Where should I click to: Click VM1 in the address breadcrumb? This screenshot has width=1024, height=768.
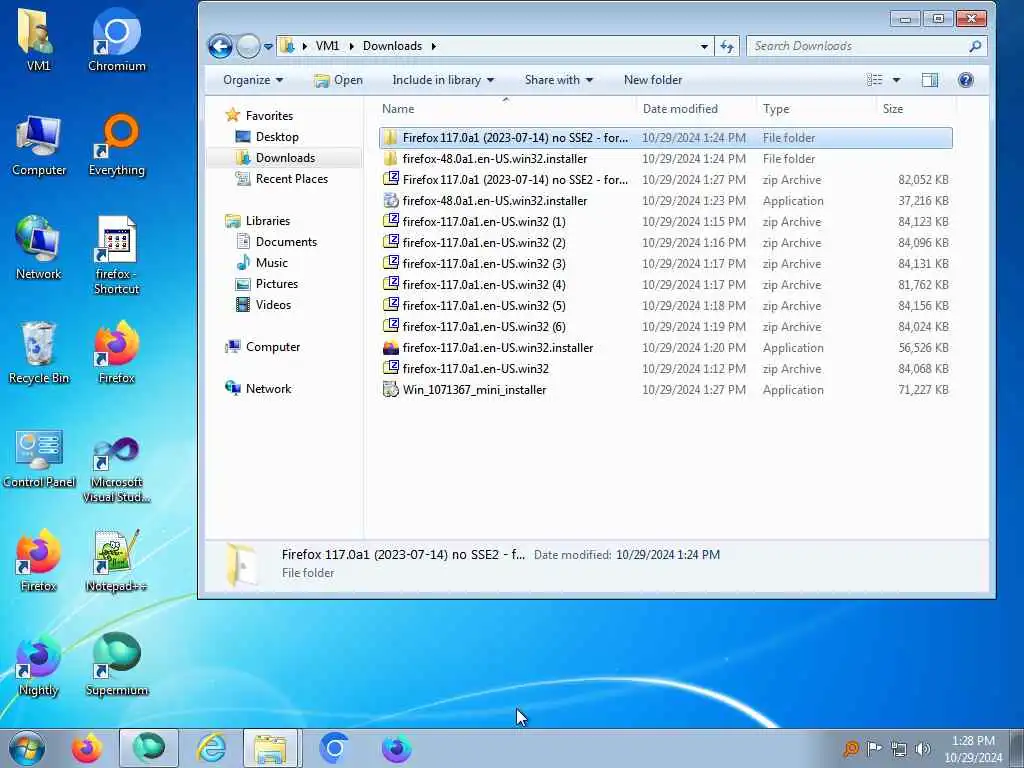[327, 46]
